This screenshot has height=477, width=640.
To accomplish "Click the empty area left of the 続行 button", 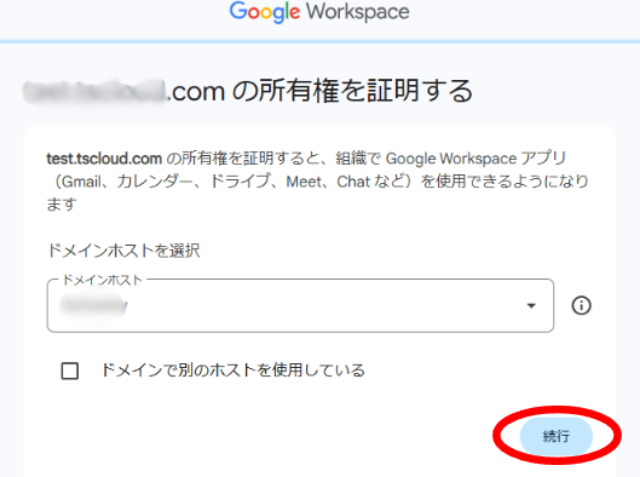I will tap(300, 437).
